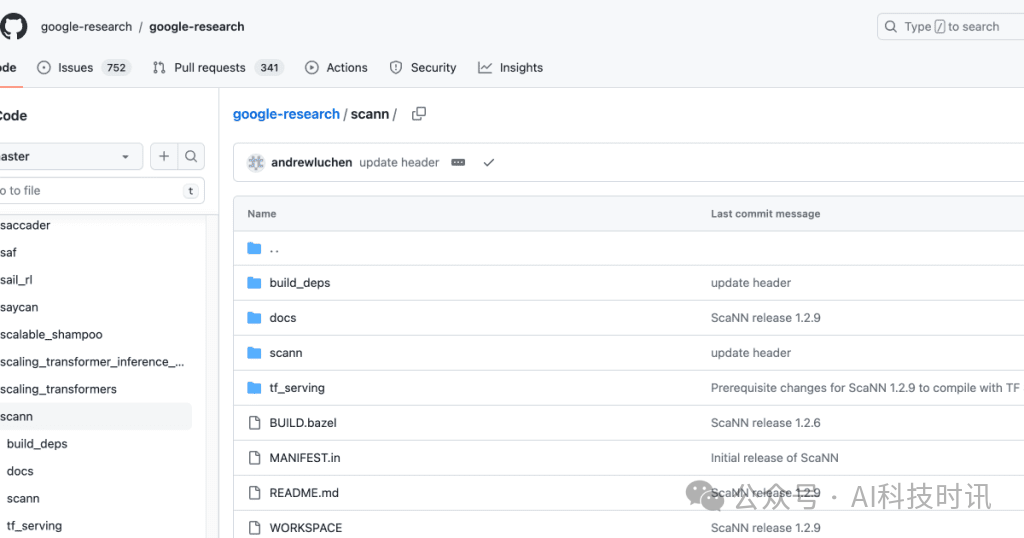1024x538 pixels.
Task: Click the add file plus icon
Action: [164, 157]
